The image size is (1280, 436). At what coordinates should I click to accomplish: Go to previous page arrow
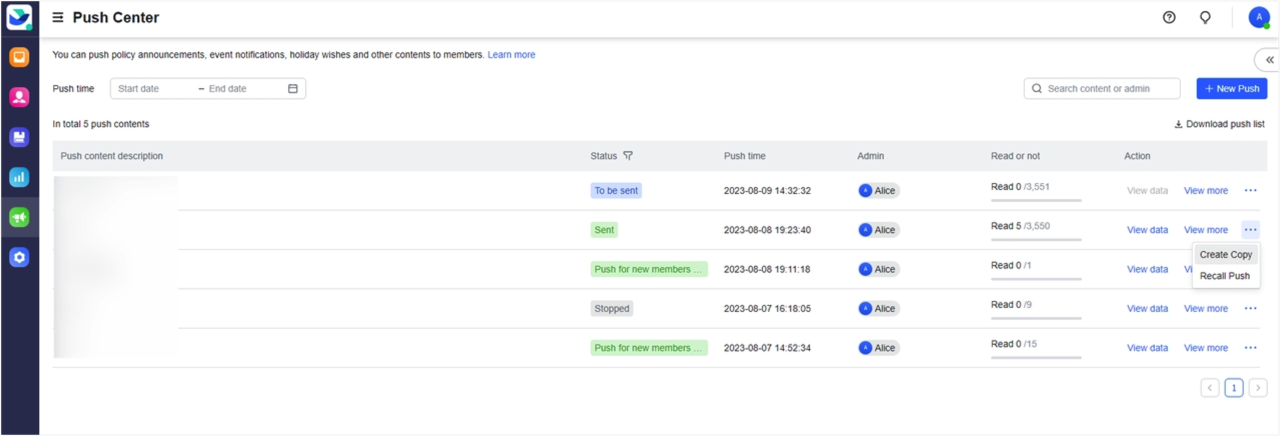pyautogui.click(x=1210, y=388)
